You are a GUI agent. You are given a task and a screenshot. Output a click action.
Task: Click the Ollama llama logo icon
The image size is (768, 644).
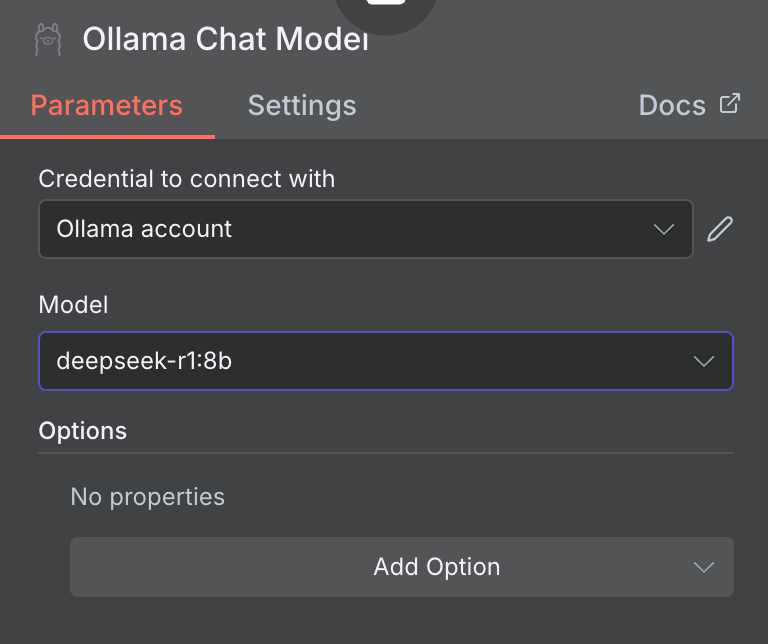point(47,39)
